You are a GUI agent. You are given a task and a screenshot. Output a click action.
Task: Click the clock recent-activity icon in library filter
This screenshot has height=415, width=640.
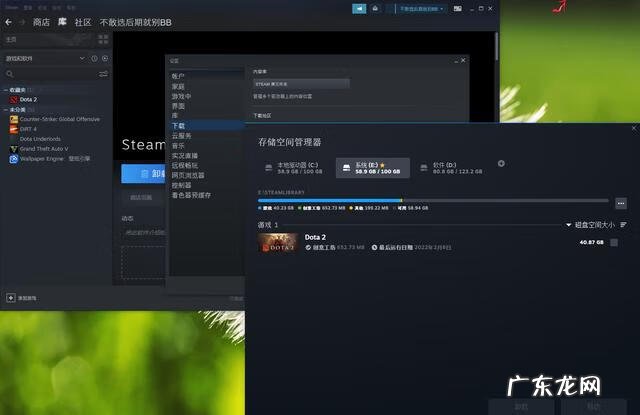[x=94, y=58]
